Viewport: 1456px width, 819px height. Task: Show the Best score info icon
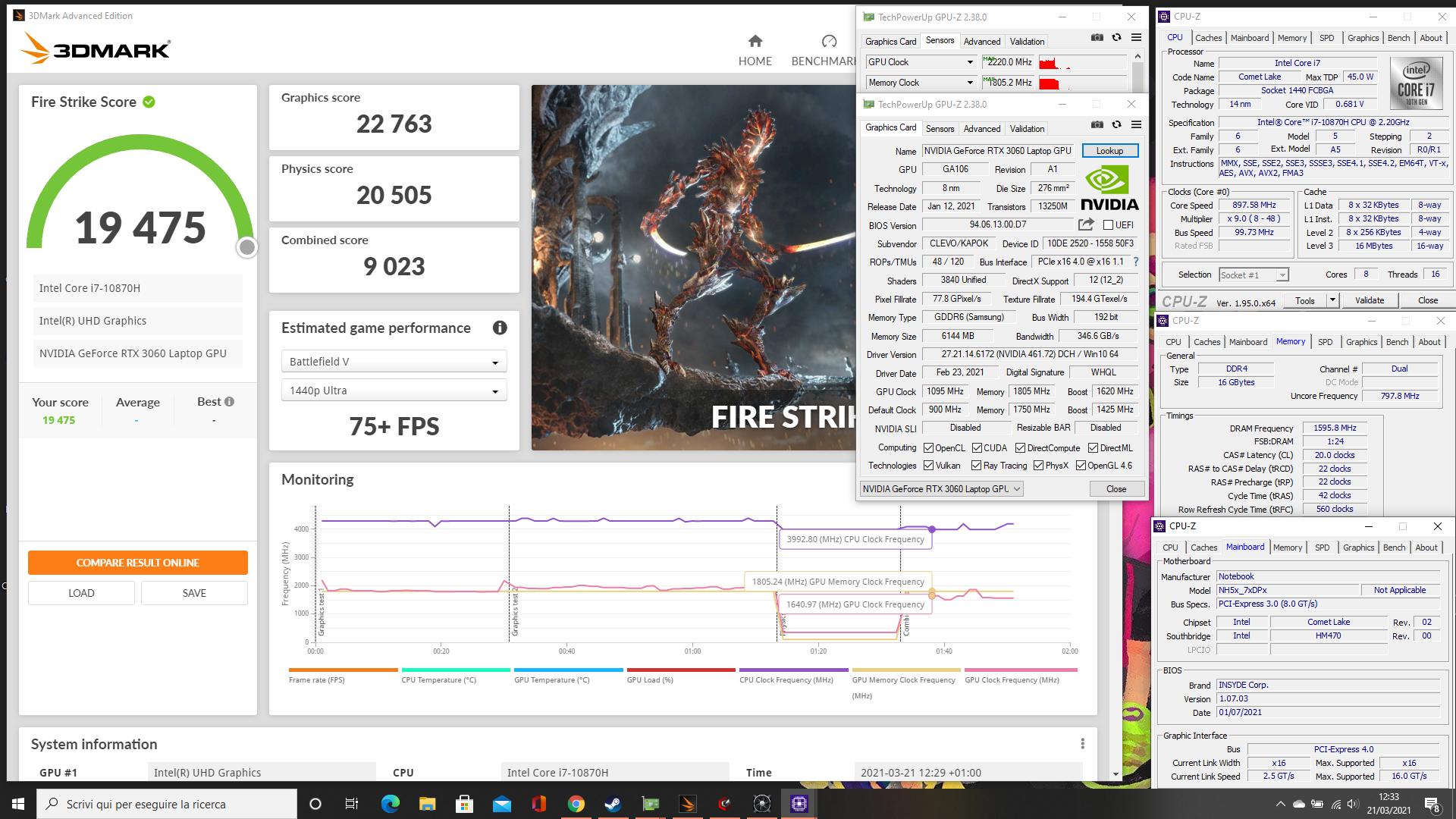(x=229, y=401)
